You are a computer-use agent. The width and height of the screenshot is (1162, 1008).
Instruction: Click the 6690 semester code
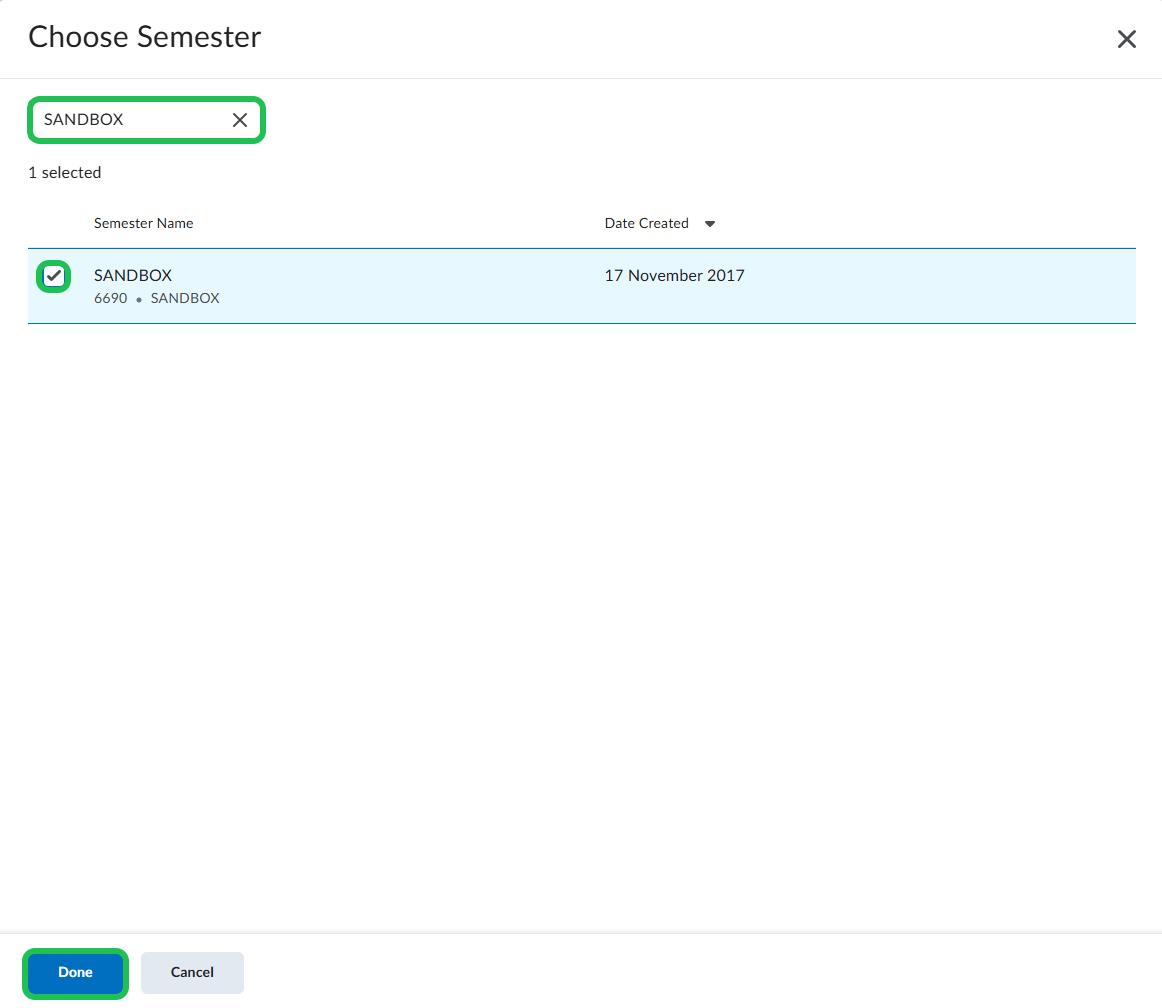tap(110, 298)
